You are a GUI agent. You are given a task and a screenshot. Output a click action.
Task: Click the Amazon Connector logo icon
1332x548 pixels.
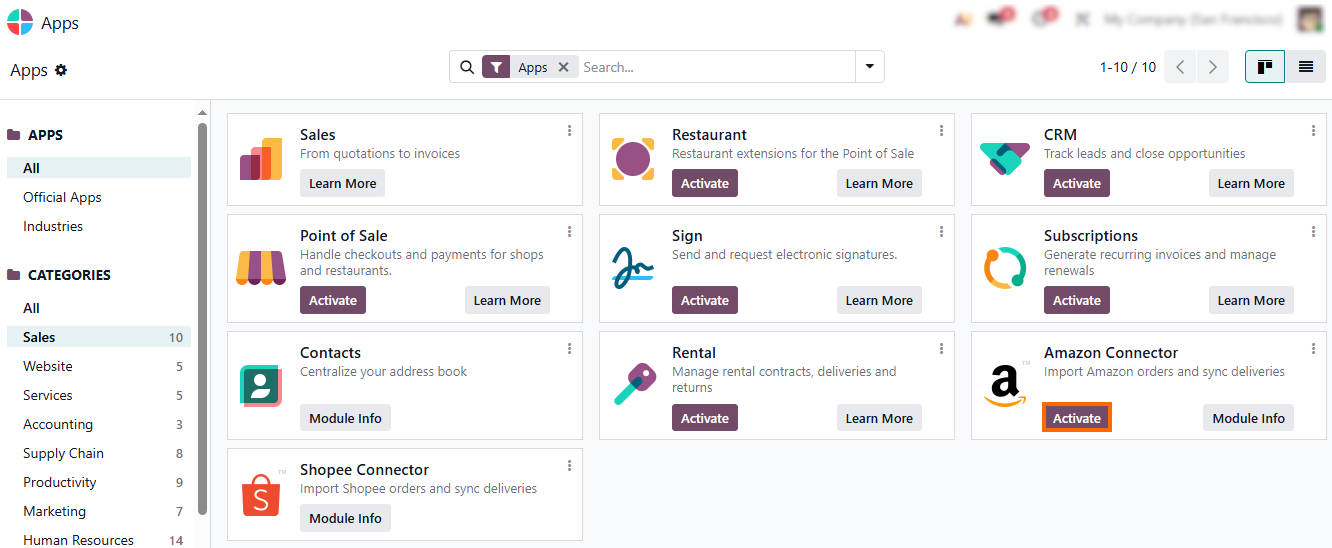pyautogui.click(x=1005, y=386)
